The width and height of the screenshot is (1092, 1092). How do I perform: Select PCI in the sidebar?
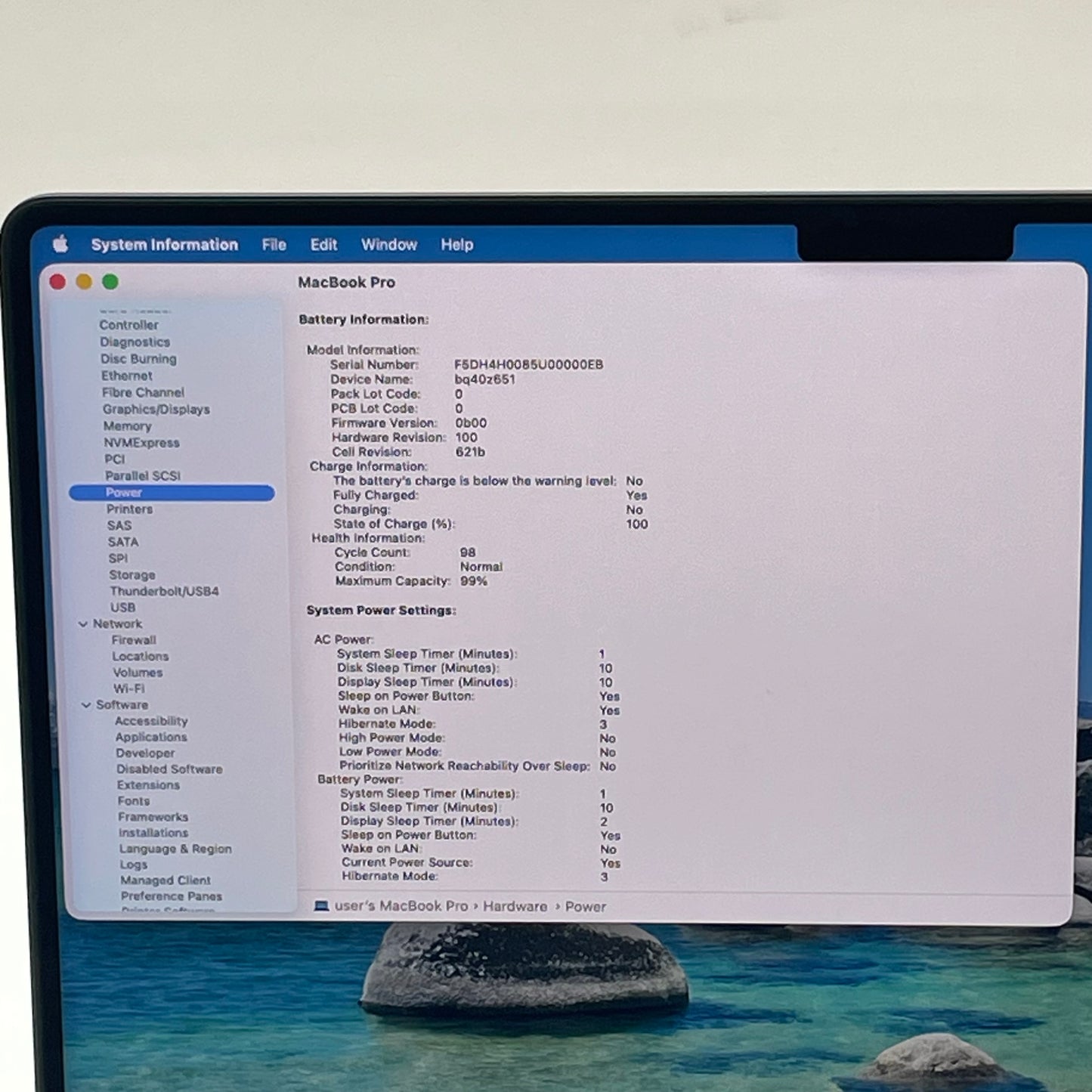tap(115, 459)
